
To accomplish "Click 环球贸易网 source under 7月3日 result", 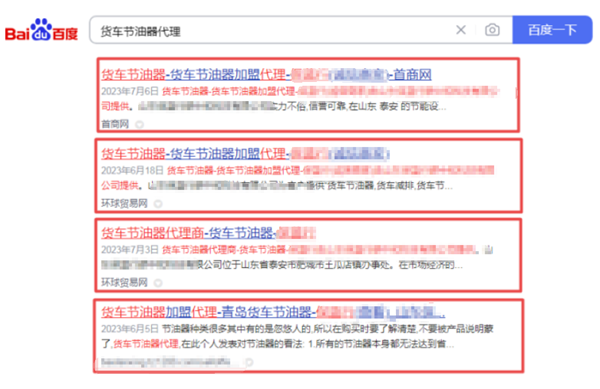I will (124, 283).
